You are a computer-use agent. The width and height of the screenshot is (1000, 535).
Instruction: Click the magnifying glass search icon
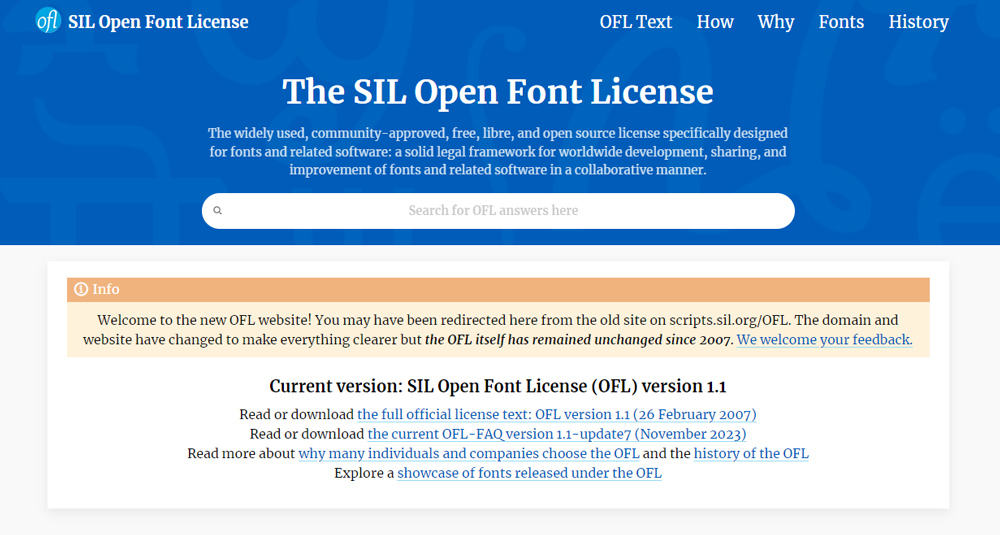(218, 211)
